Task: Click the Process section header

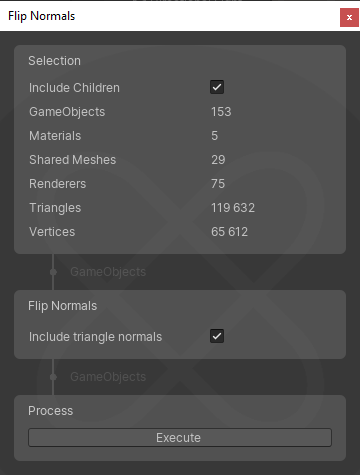Action: pyautogui.click(x=50, y=411)
